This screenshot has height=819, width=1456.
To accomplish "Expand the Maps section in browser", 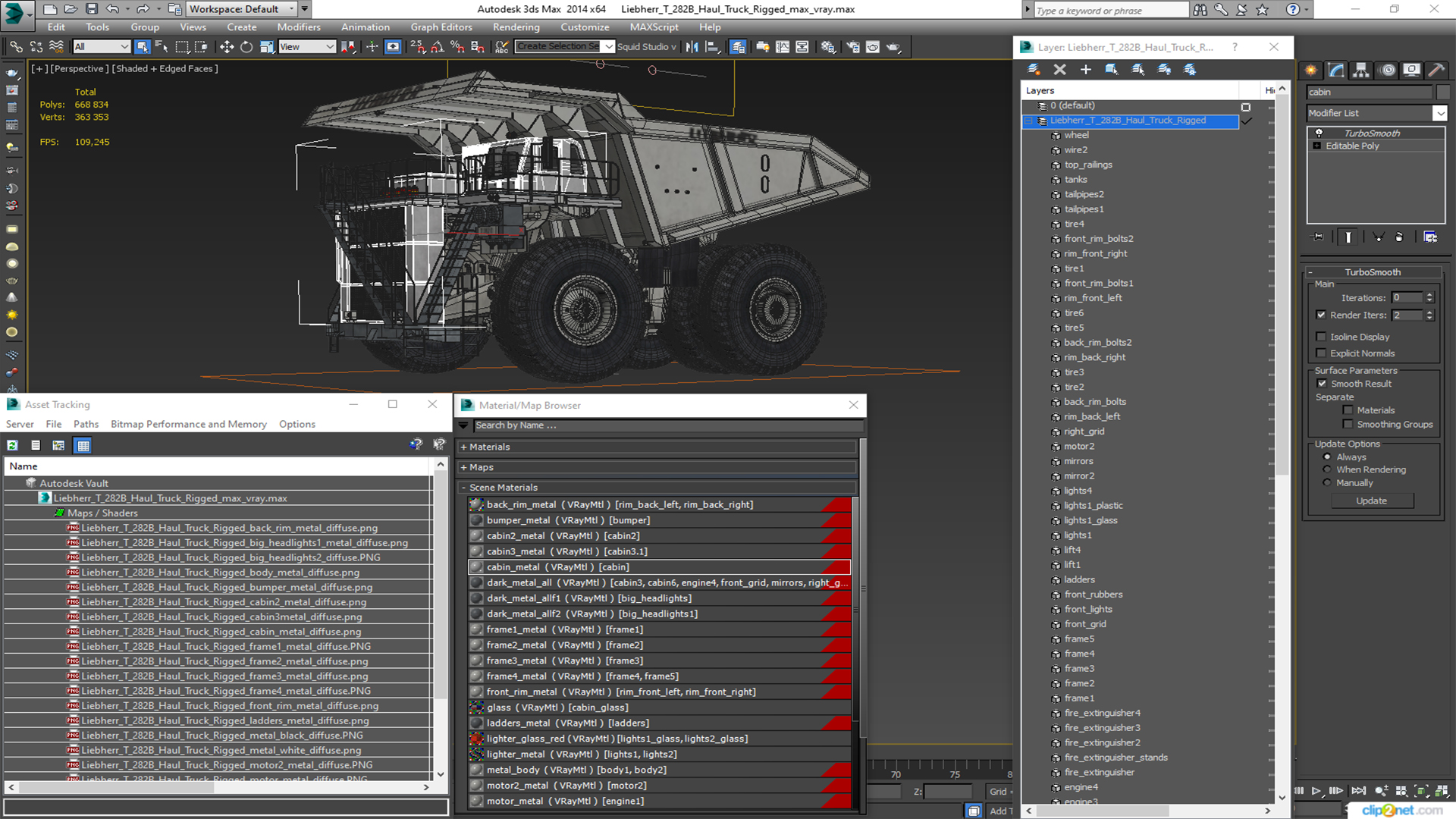I will [464, 468].
